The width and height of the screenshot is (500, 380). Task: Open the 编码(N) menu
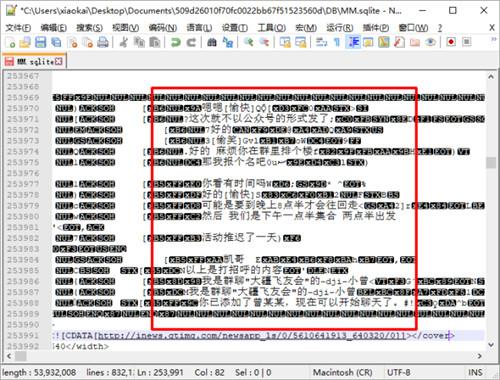163,28
